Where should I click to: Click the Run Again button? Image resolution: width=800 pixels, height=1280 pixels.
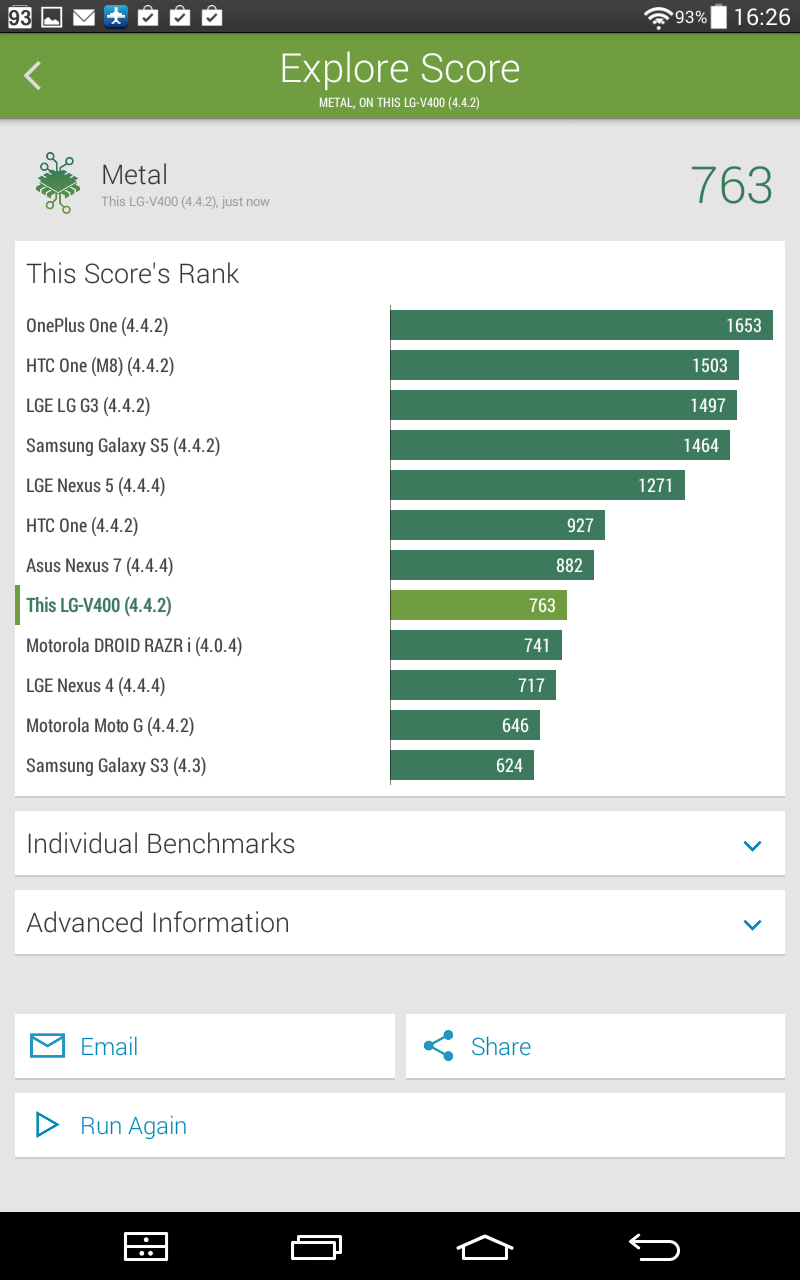pos(400,1125)
